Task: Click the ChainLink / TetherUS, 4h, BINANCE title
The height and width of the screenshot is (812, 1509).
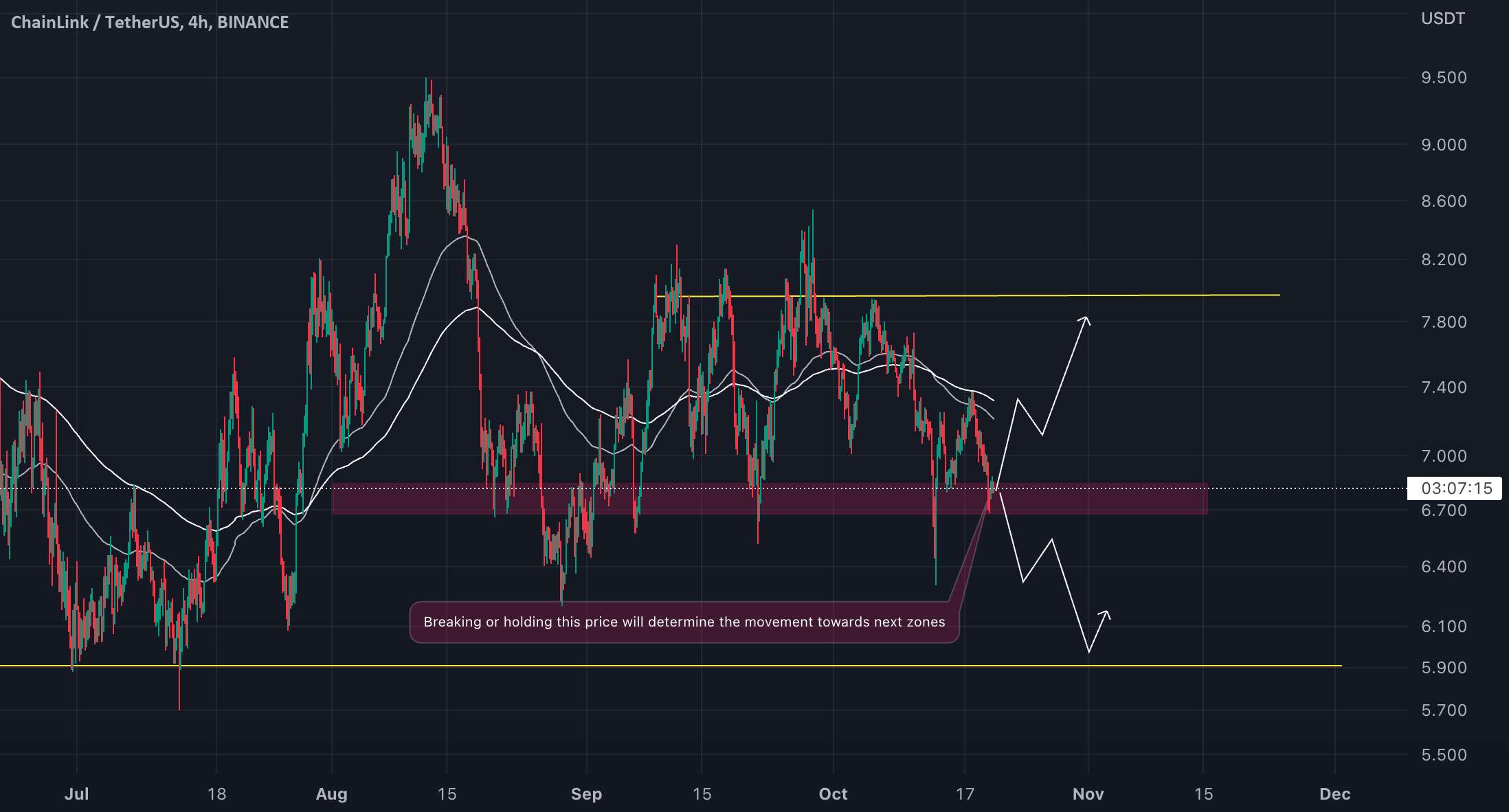Action: point(150,22)
